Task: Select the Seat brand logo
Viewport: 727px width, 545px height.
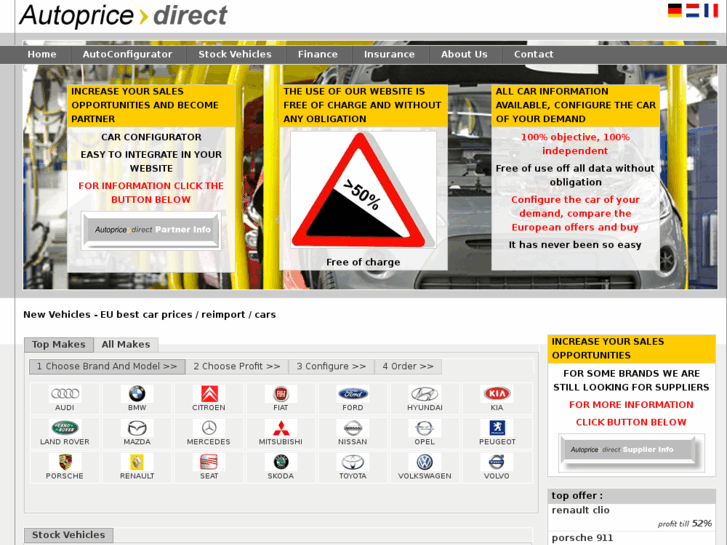Action: [209, 462]
